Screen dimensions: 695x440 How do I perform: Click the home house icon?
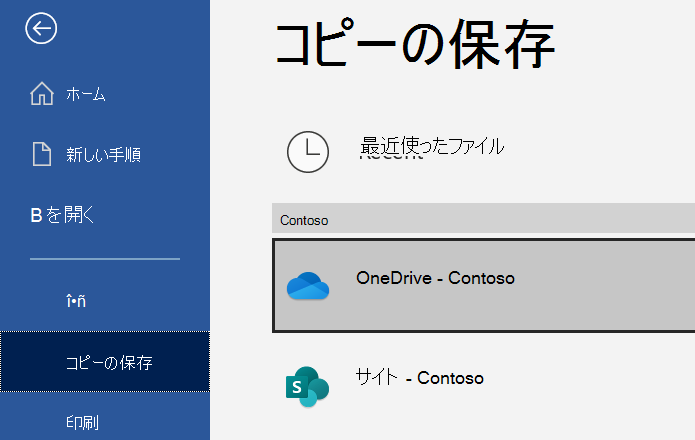click(x=42, y=93)
